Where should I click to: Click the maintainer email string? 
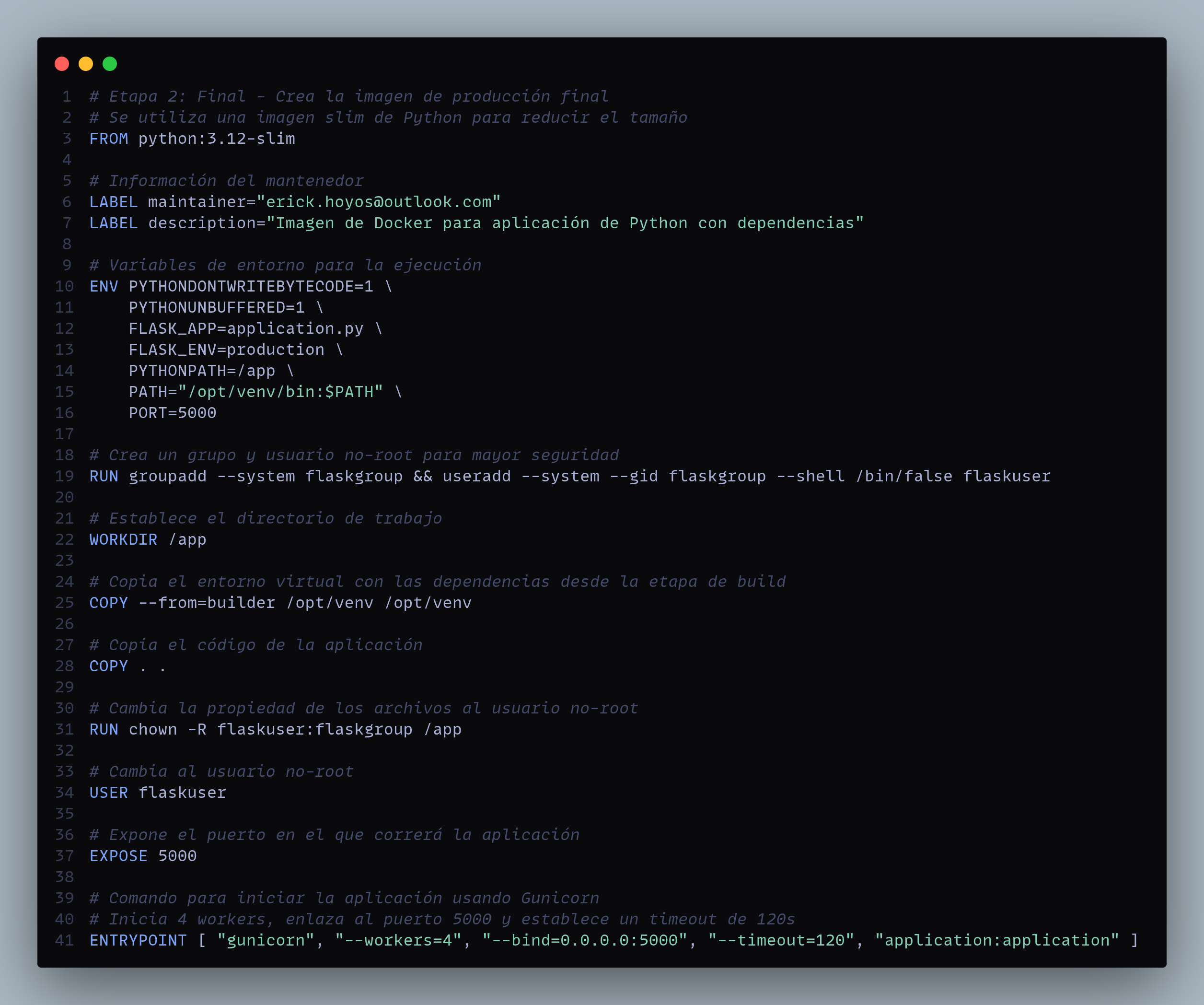click(378, 202)
